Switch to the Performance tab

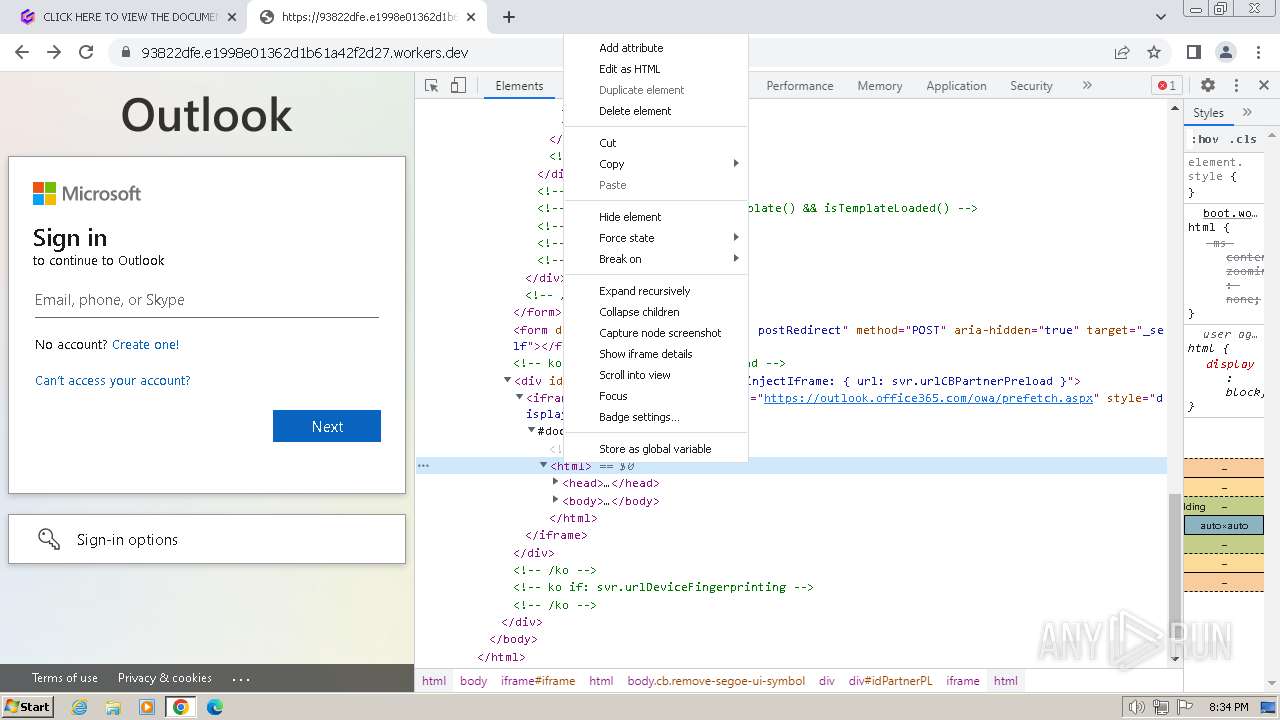800,86
